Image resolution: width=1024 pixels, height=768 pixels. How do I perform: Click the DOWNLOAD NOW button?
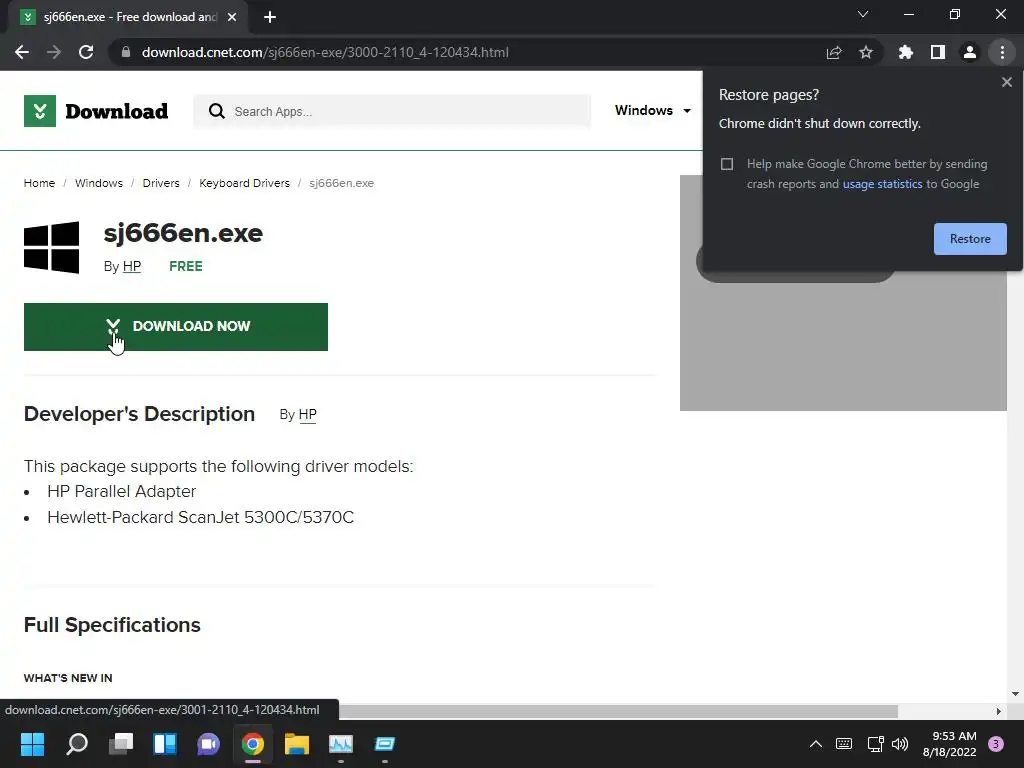coord(176,327)
